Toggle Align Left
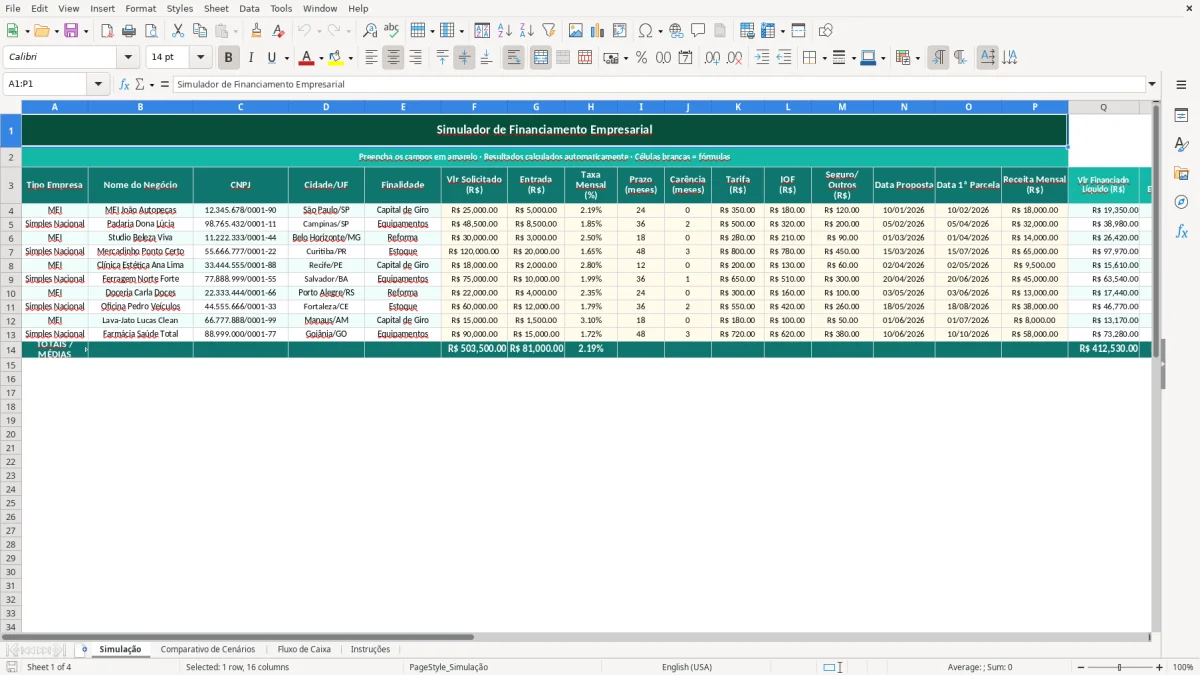 372,58
